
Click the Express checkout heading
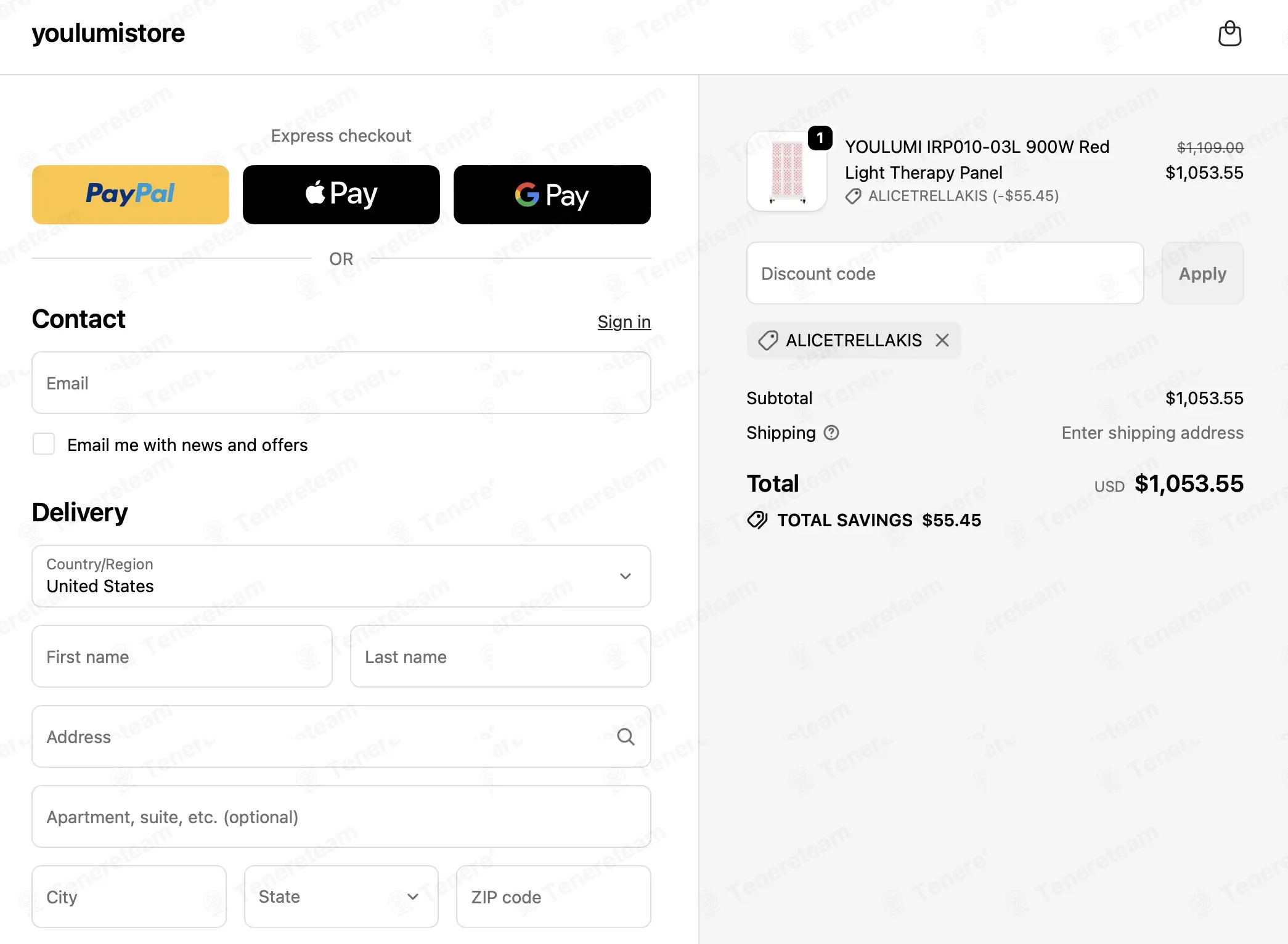(341, 136)
